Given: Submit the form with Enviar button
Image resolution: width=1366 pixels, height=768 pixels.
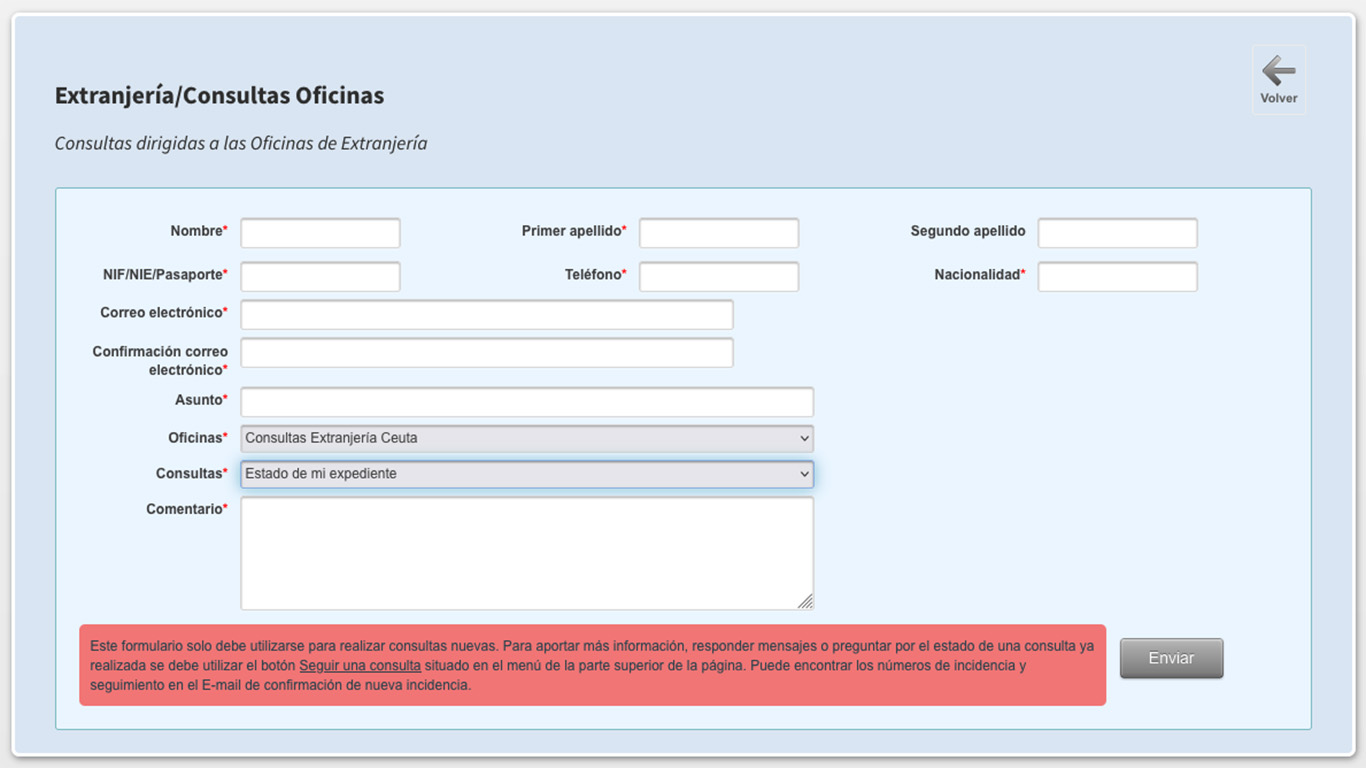Looking at the screenshot, I should click(x=1171, y=658).
